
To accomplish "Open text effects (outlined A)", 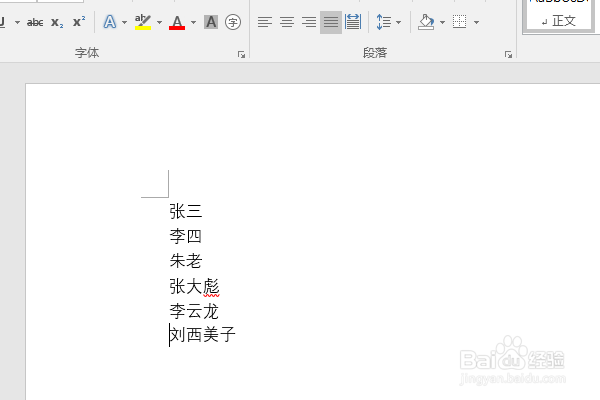I will [110, 22].
